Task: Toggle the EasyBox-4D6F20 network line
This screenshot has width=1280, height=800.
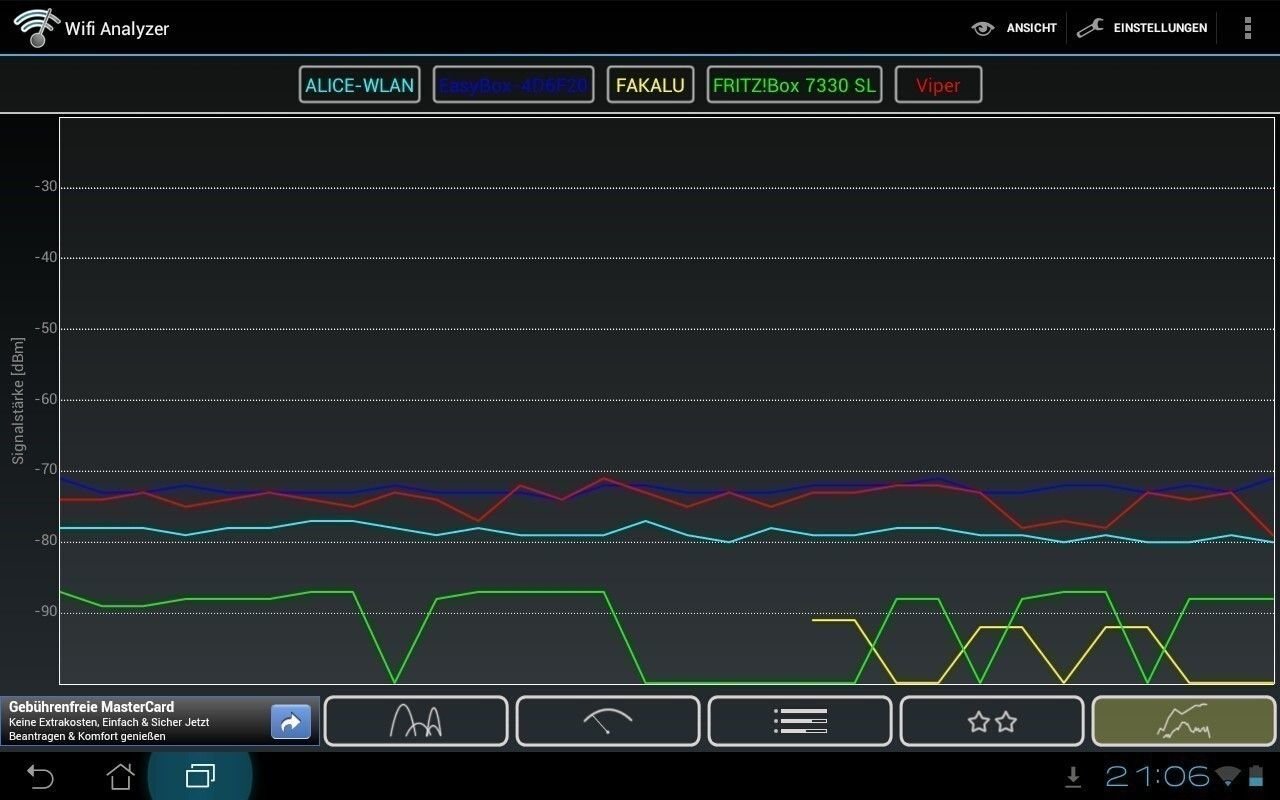Action: coord(514,85)
